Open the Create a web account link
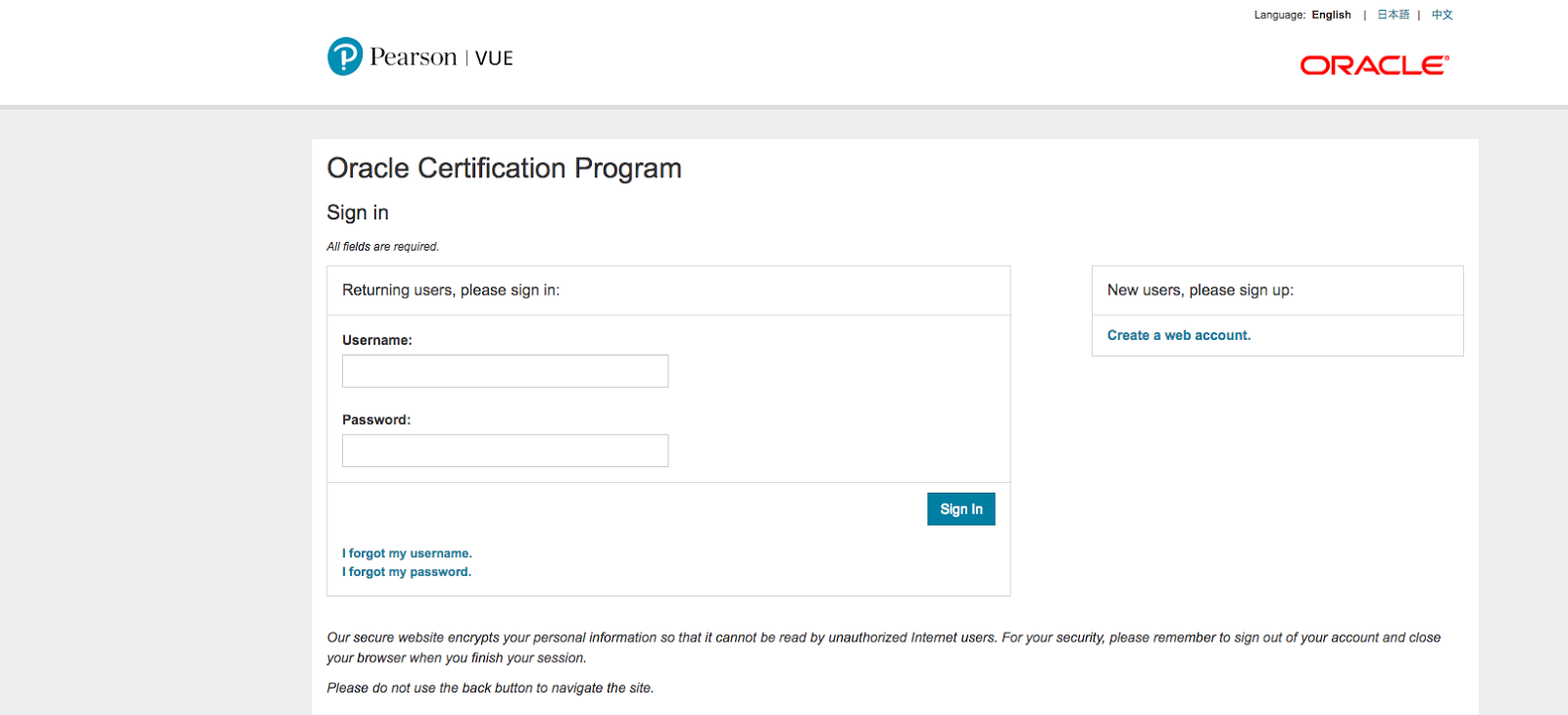 pyautogui.click(x=1179, y=335)
